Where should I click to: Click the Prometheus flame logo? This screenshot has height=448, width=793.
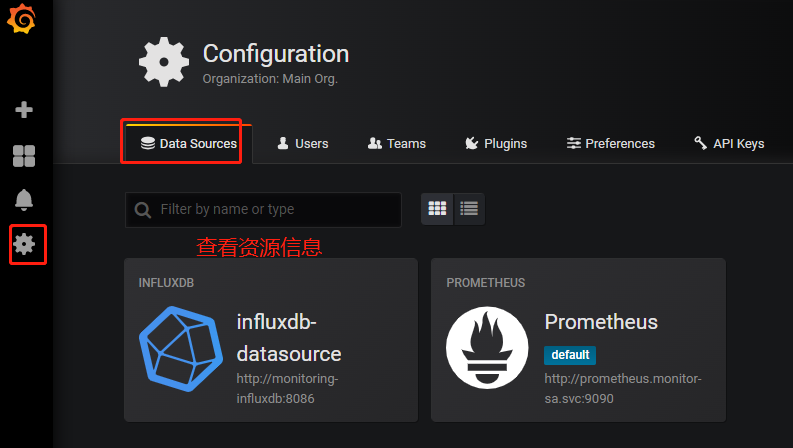[x=487, y=347]
